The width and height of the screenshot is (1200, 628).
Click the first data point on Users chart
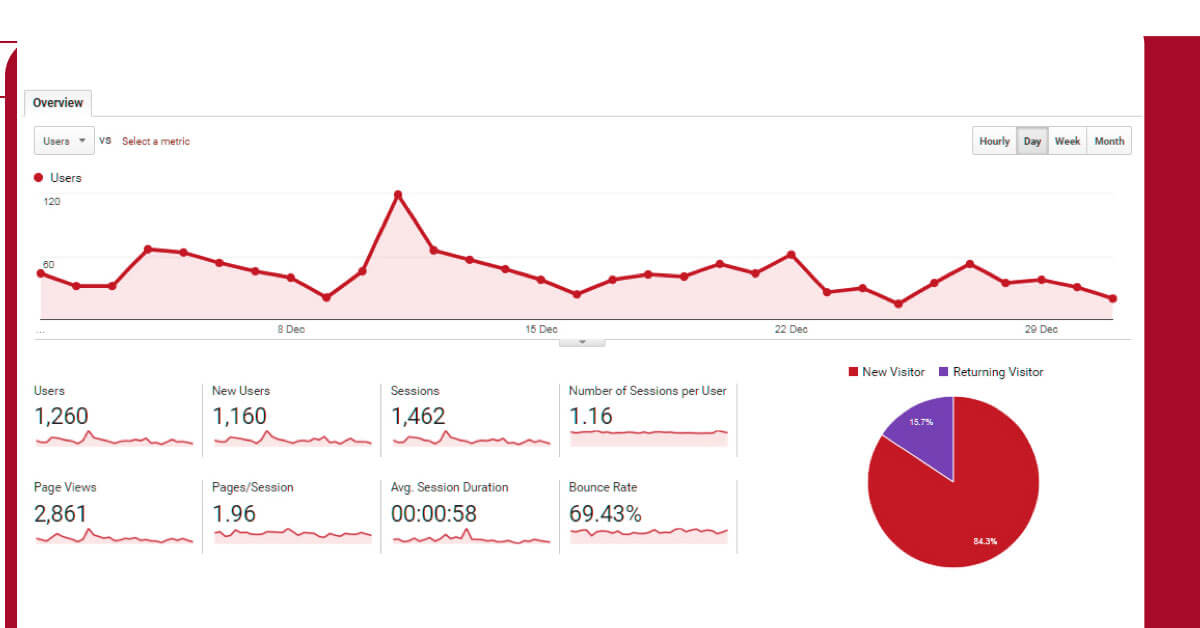[x=41, y=273]
